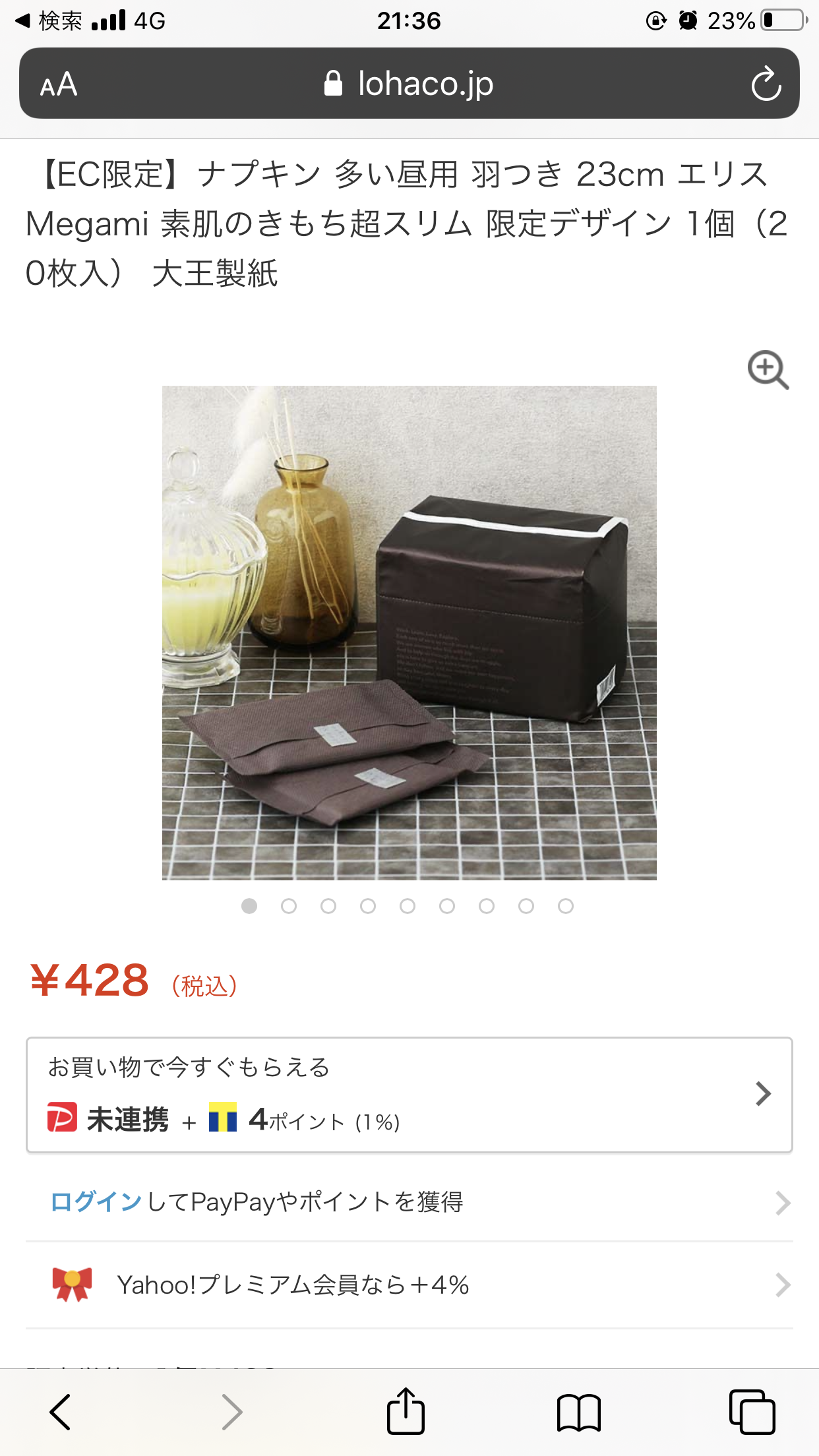The width and height of the screenshot is (819, 1456).
Task: Open the Safari share sheet icon
Action: (x=406, y=1411)
